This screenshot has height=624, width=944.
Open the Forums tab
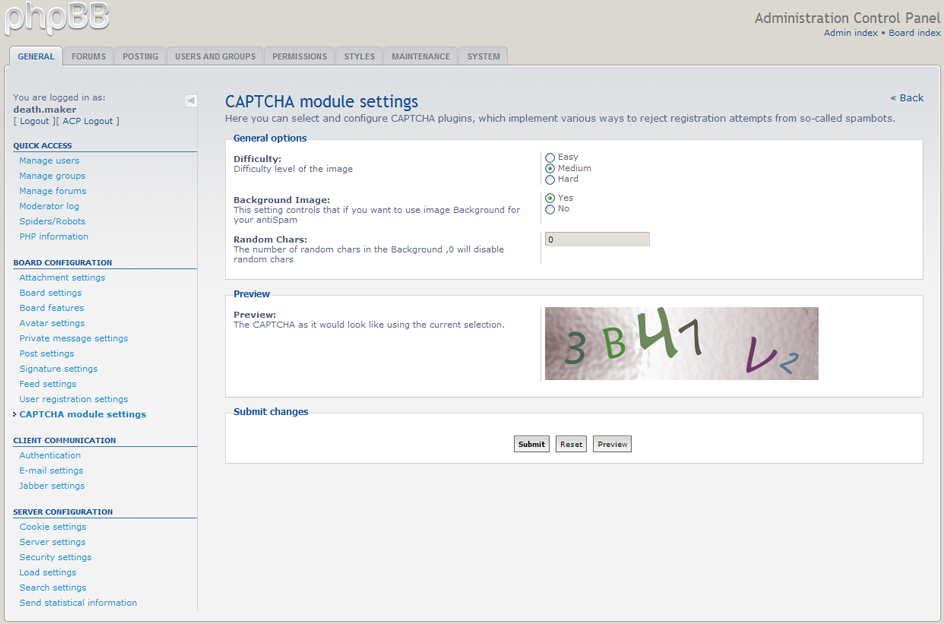(x=88, y=57)
